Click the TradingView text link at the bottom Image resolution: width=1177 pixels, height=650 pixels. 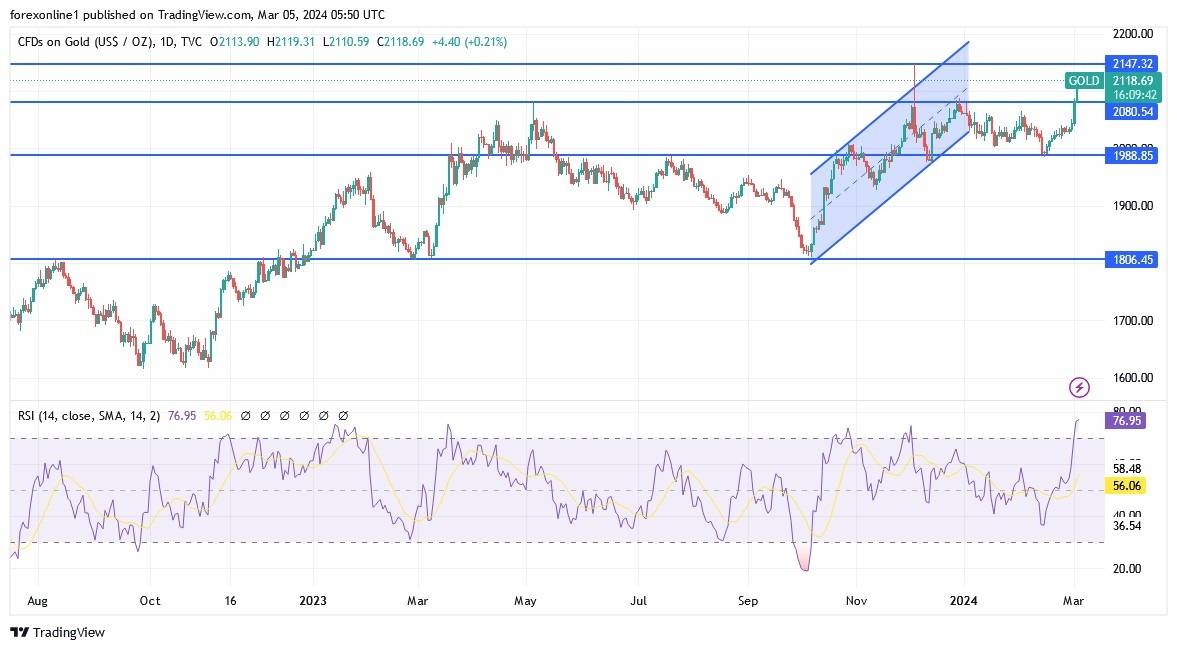(x=70, y=633)
